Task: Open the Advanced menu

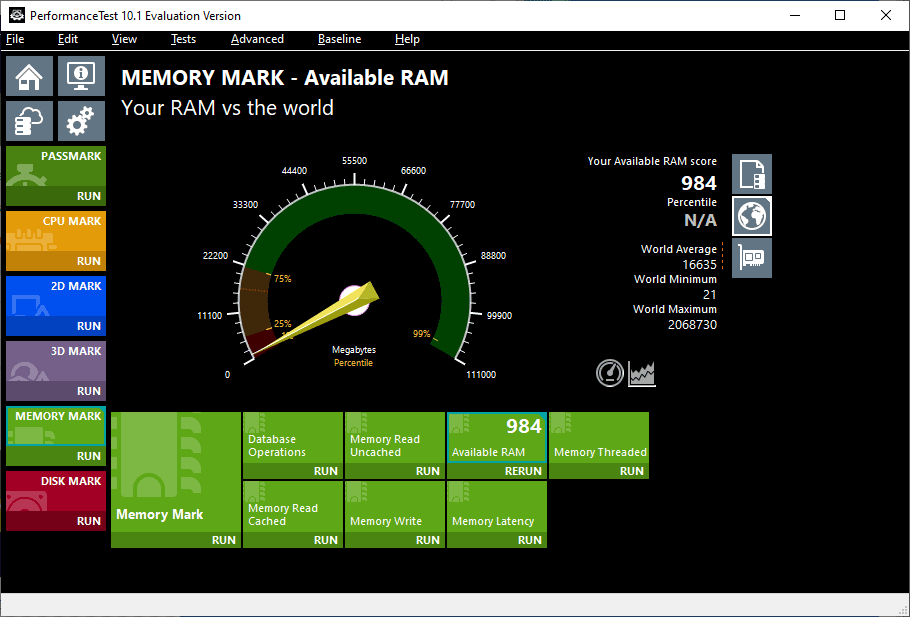Action: 257,39
